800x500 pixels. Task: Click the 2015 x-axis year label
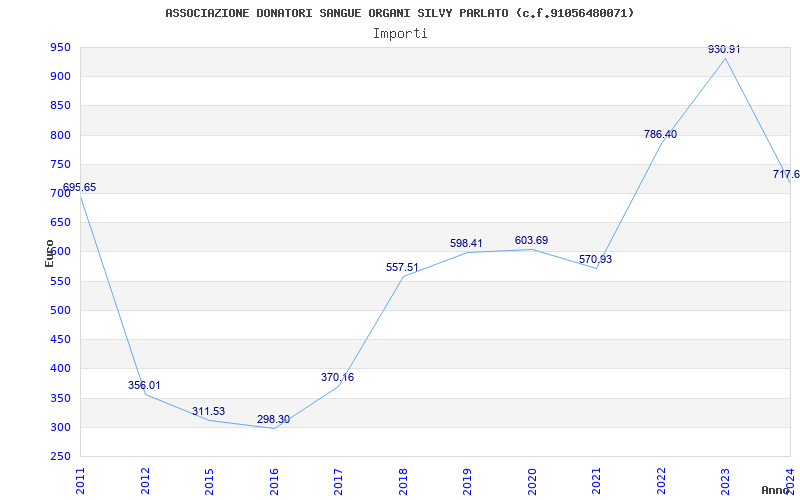[x=210, y=481]
